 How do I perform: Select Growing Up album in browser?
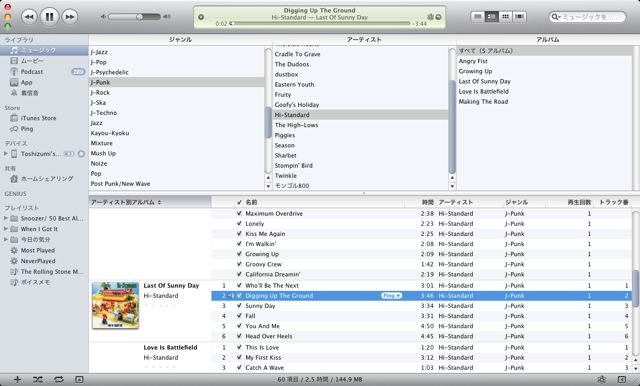point(475,71)
